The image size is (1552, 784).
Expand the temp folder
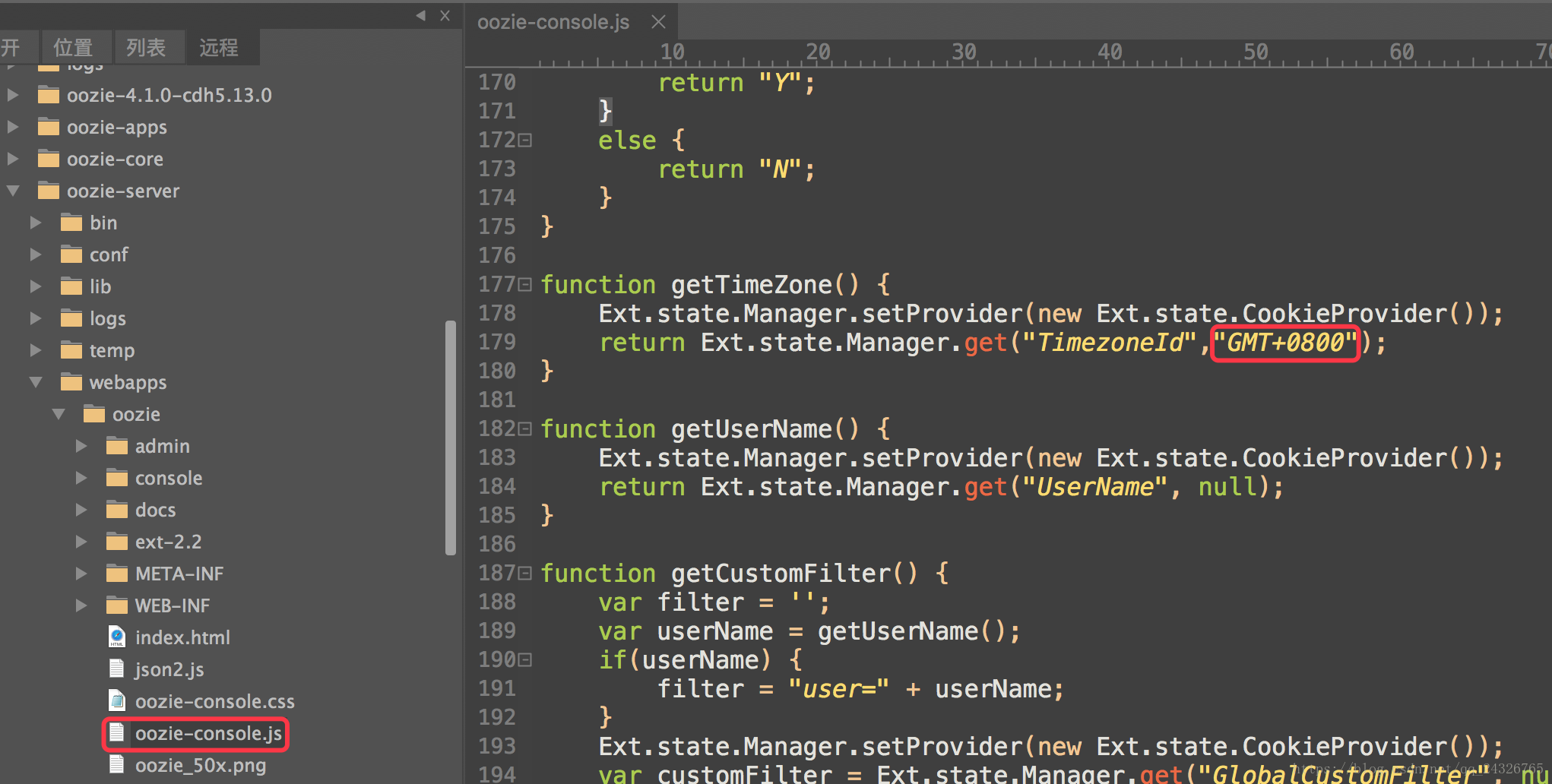pos(36,350)
